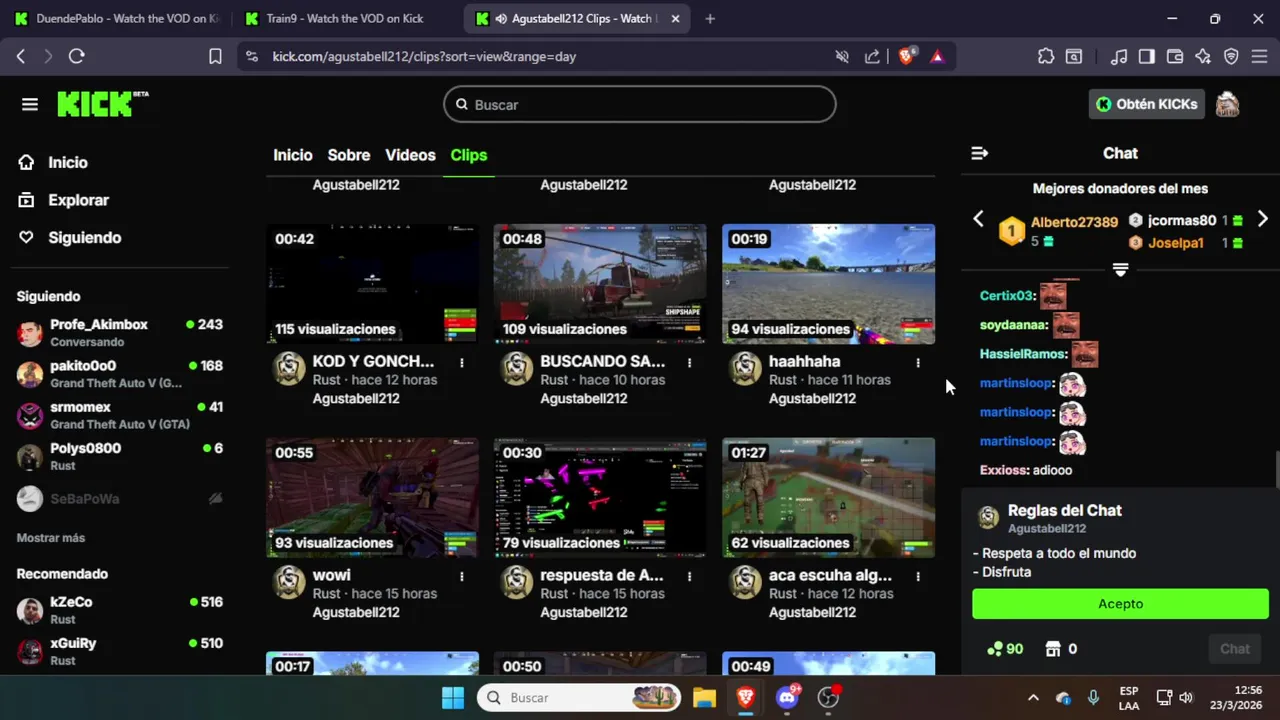Select the Clips tab
The width and height of the screenshot is (1280, 720).
pos(469,155)
